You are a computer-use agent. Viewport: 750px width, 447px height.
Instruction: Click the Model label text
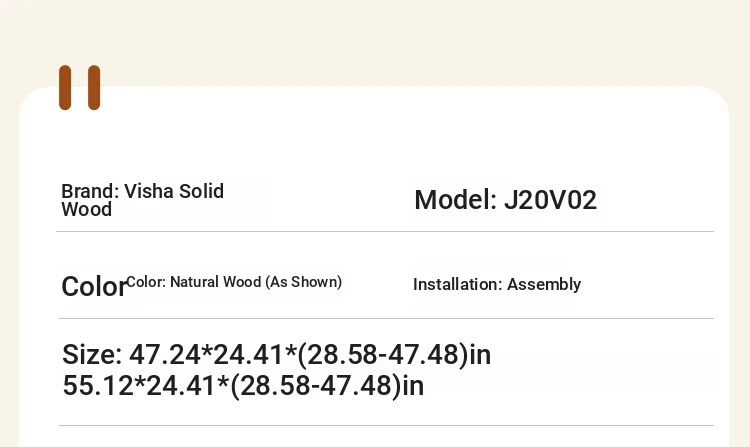tap(455, 200)
